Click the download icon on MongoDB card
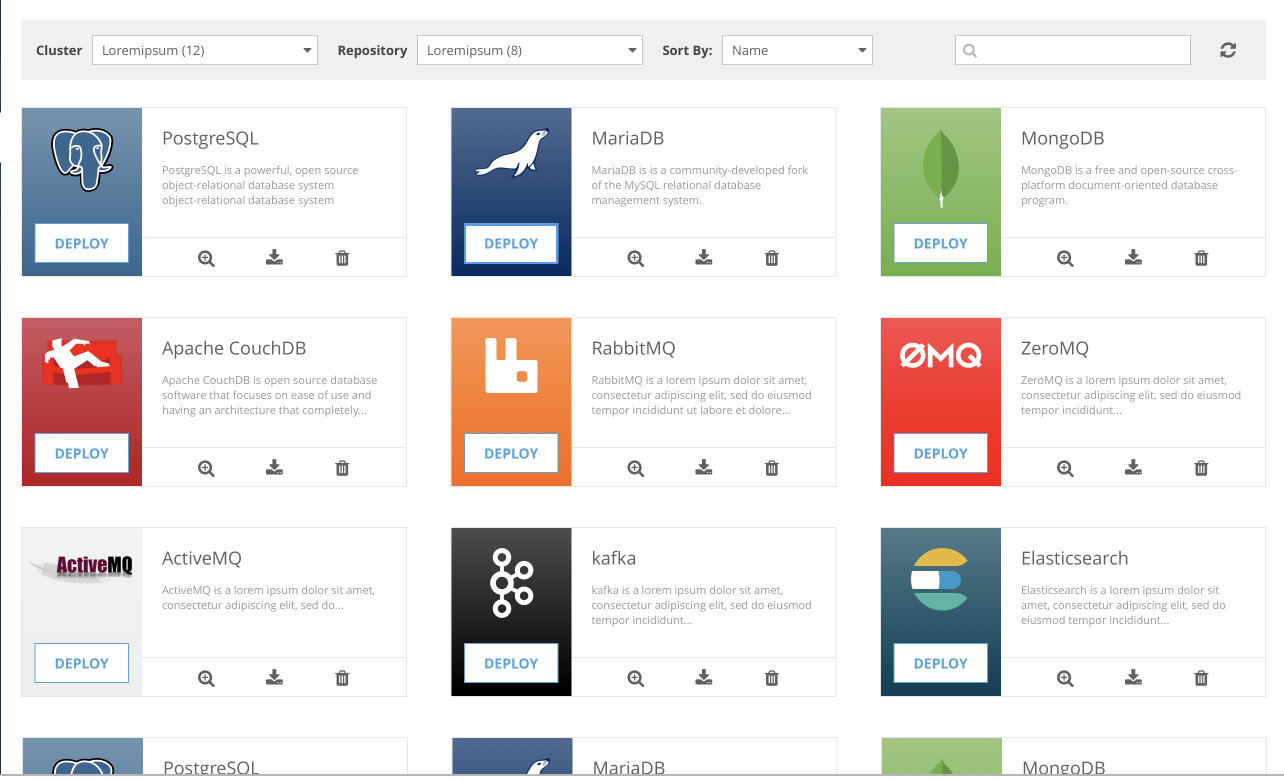The width and height of the screenshot is (1284, 780). [1133, 258]
